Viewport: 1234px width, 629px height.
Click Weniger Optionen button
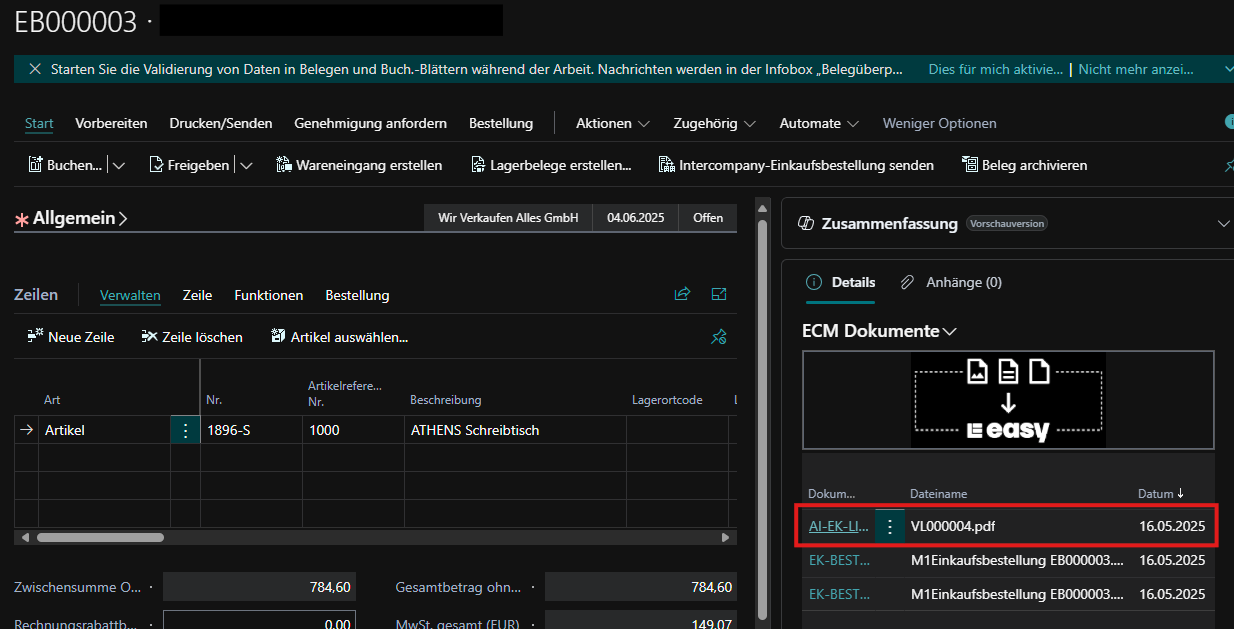(x=939, y=123)
